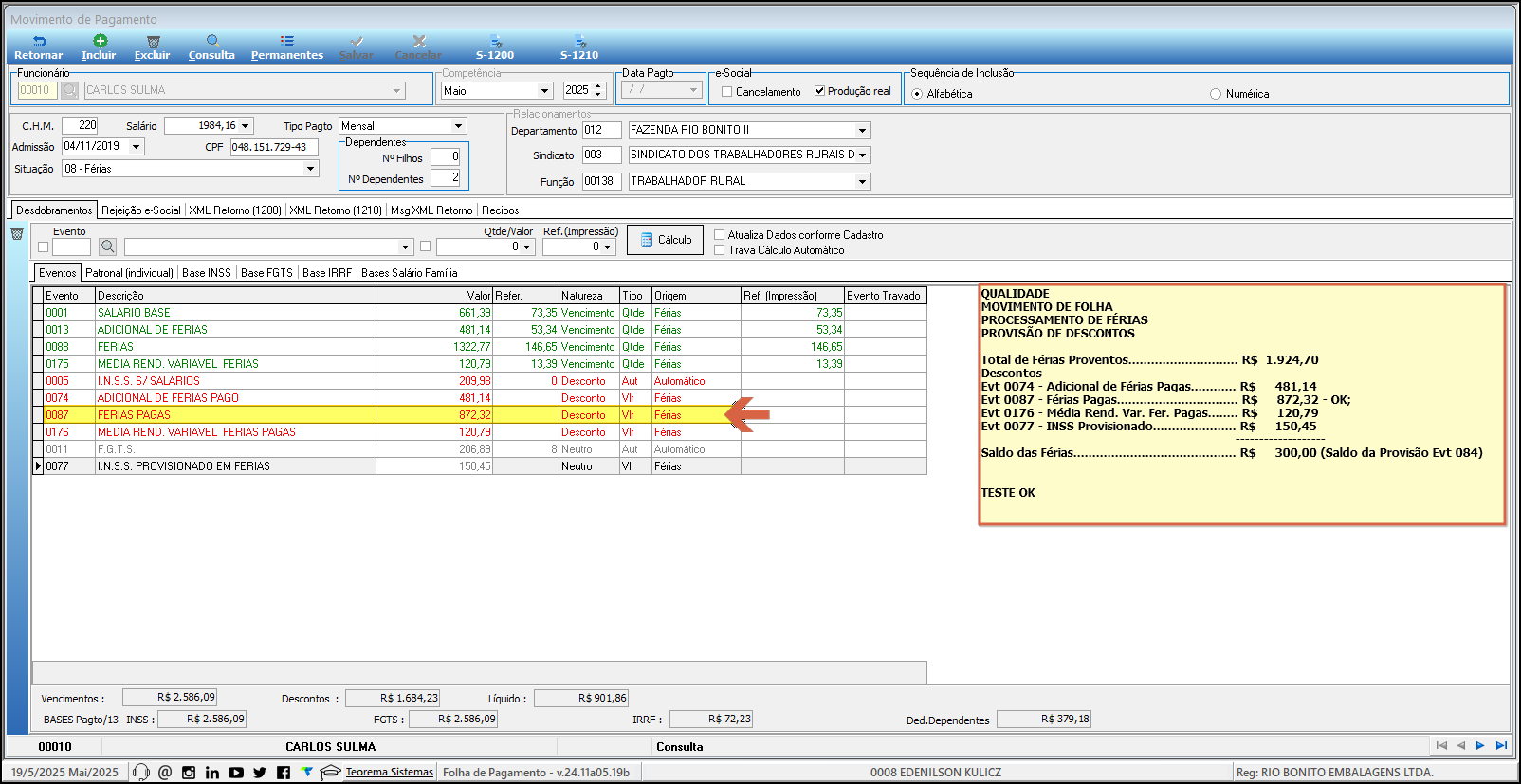Viewport: 1521px width, 784px height.
Task: Expand the Situação dropdown
Action: click(310, 169)
